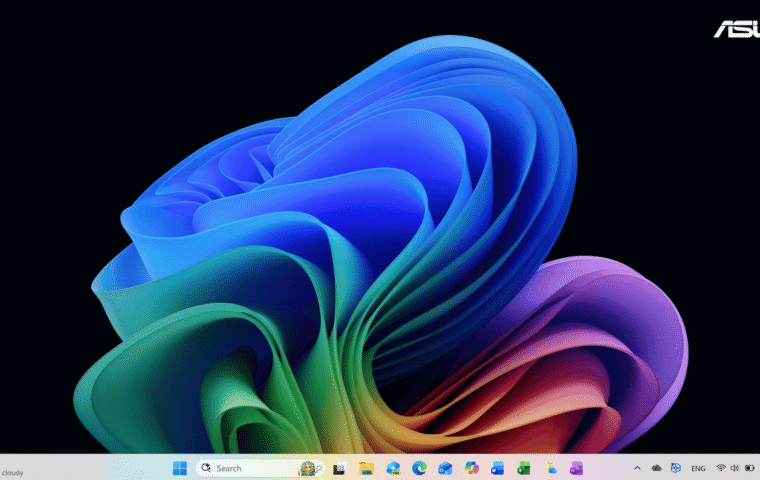Open the Windows Start menu
The width and height of the screenshot is (760, 480).
(180, 468)
